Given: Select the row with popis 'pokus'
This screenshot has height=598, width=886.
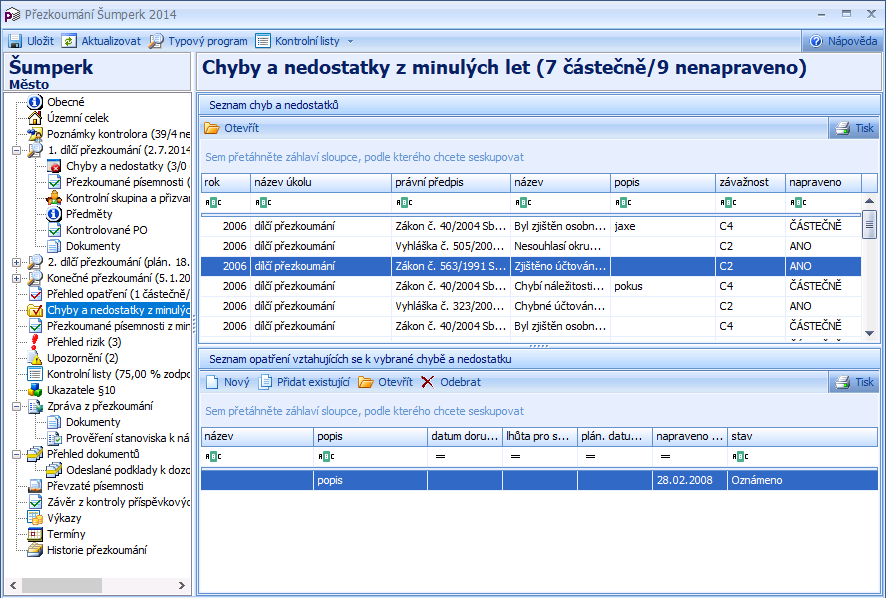Looking at the screenshot, I should click(531, 287).
